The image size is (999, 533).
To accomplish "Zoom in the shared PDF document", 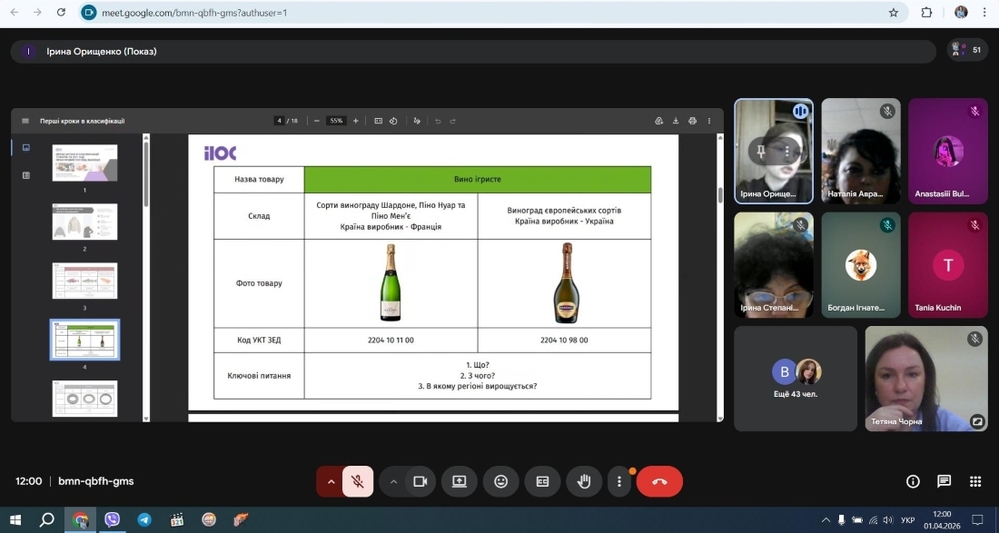I will (356, 121).
